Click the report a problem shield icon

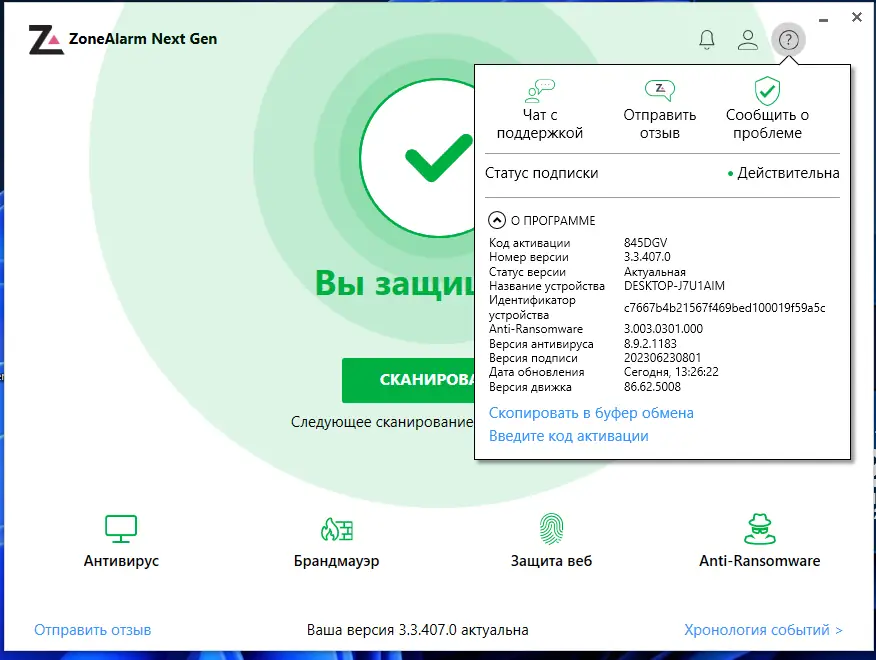(x=767, y=91)
